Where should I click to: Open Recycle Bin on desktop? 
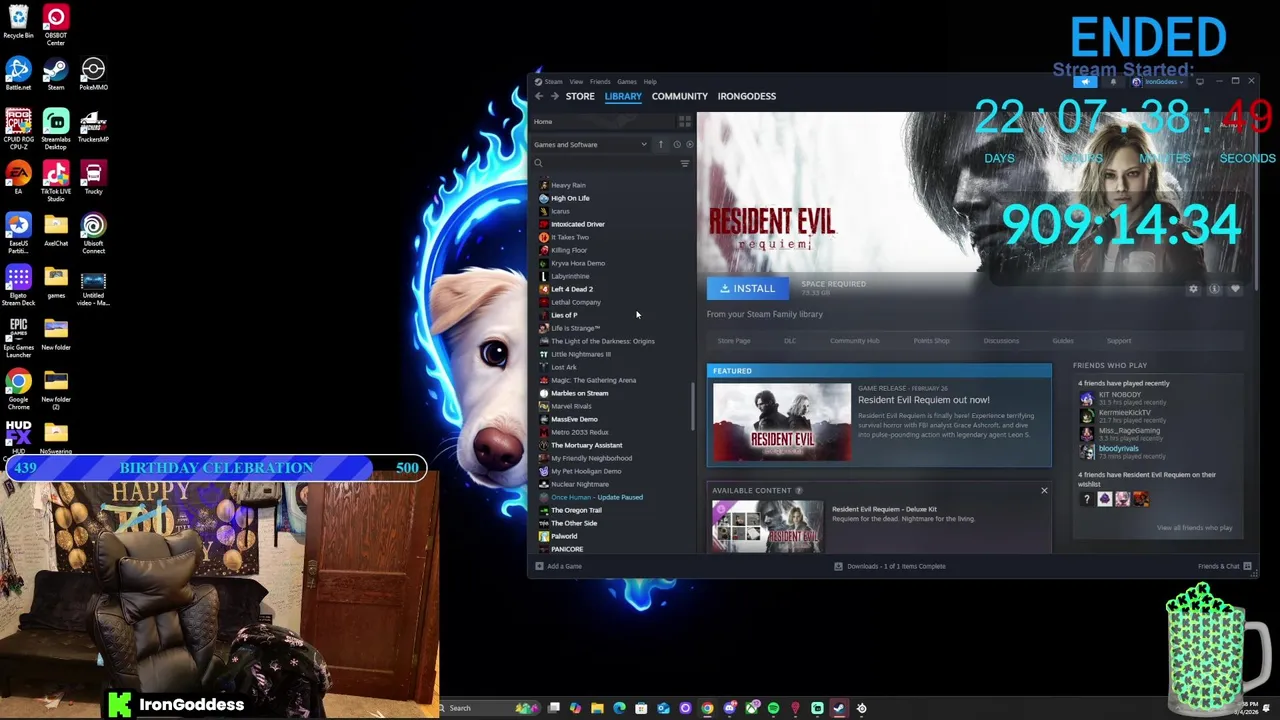point(18,22)
